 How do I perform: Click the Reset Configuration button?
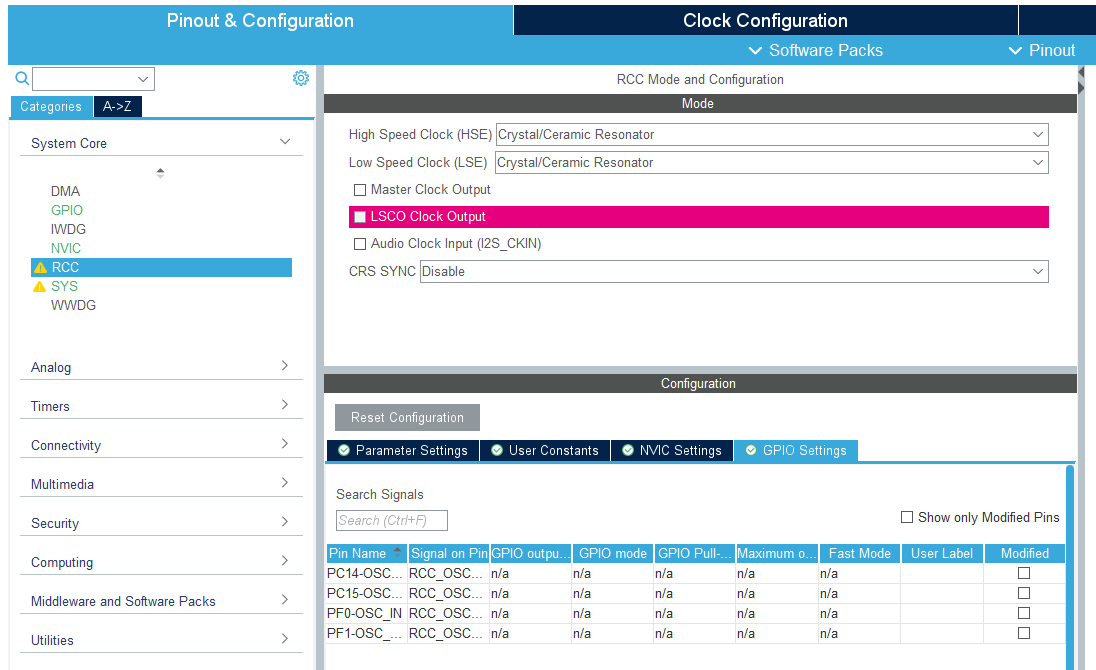click(x=407, y=417)
